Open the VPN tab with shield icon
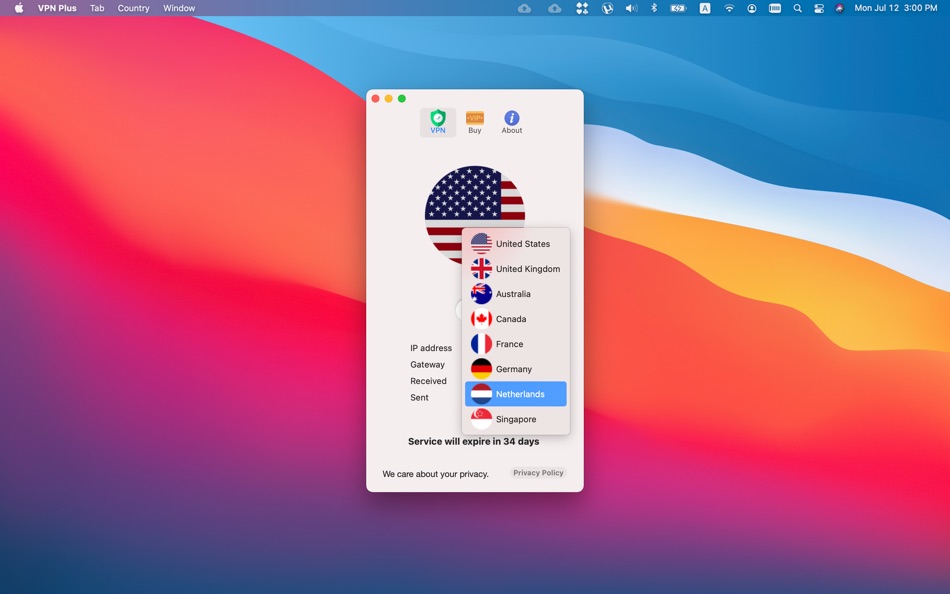 437,122
